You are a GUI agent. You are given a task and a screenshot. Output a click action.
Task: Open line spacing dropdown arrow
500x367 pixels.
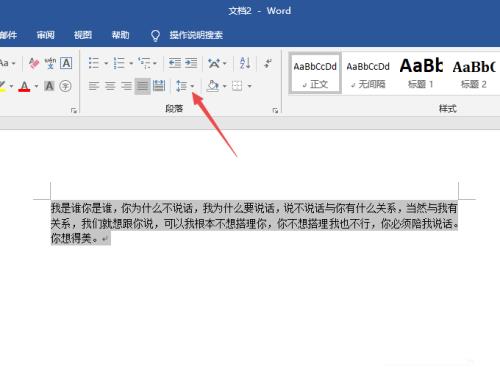(x=192, y=86)
